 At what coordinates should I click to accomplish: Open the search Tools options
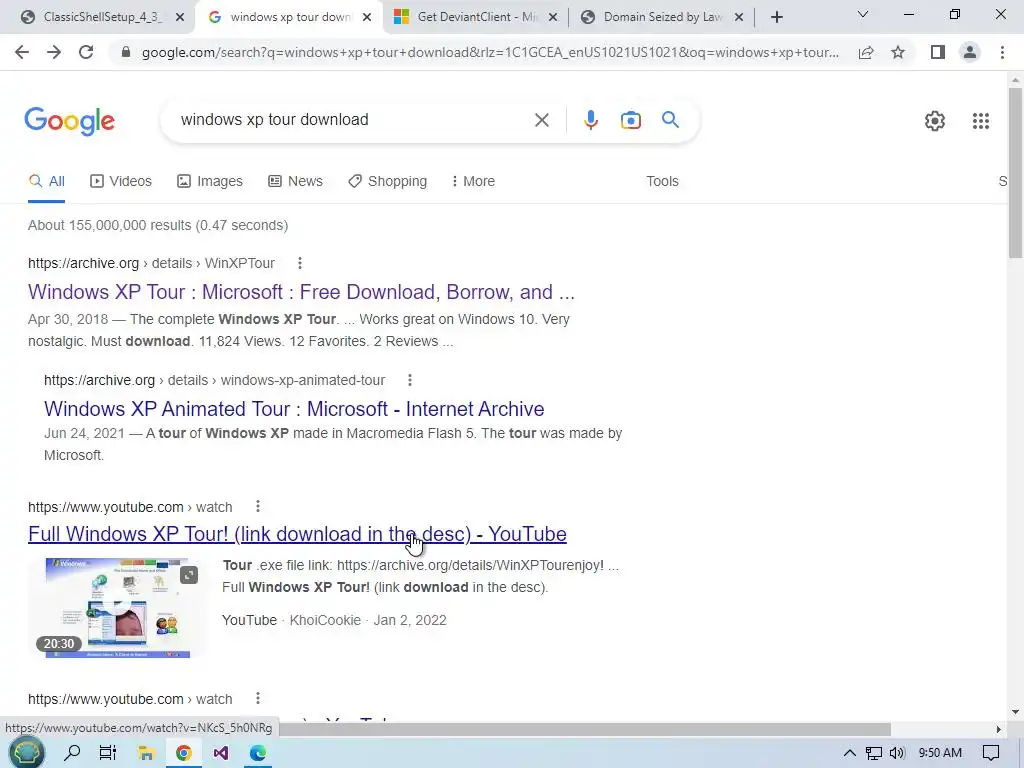(662, 181)
